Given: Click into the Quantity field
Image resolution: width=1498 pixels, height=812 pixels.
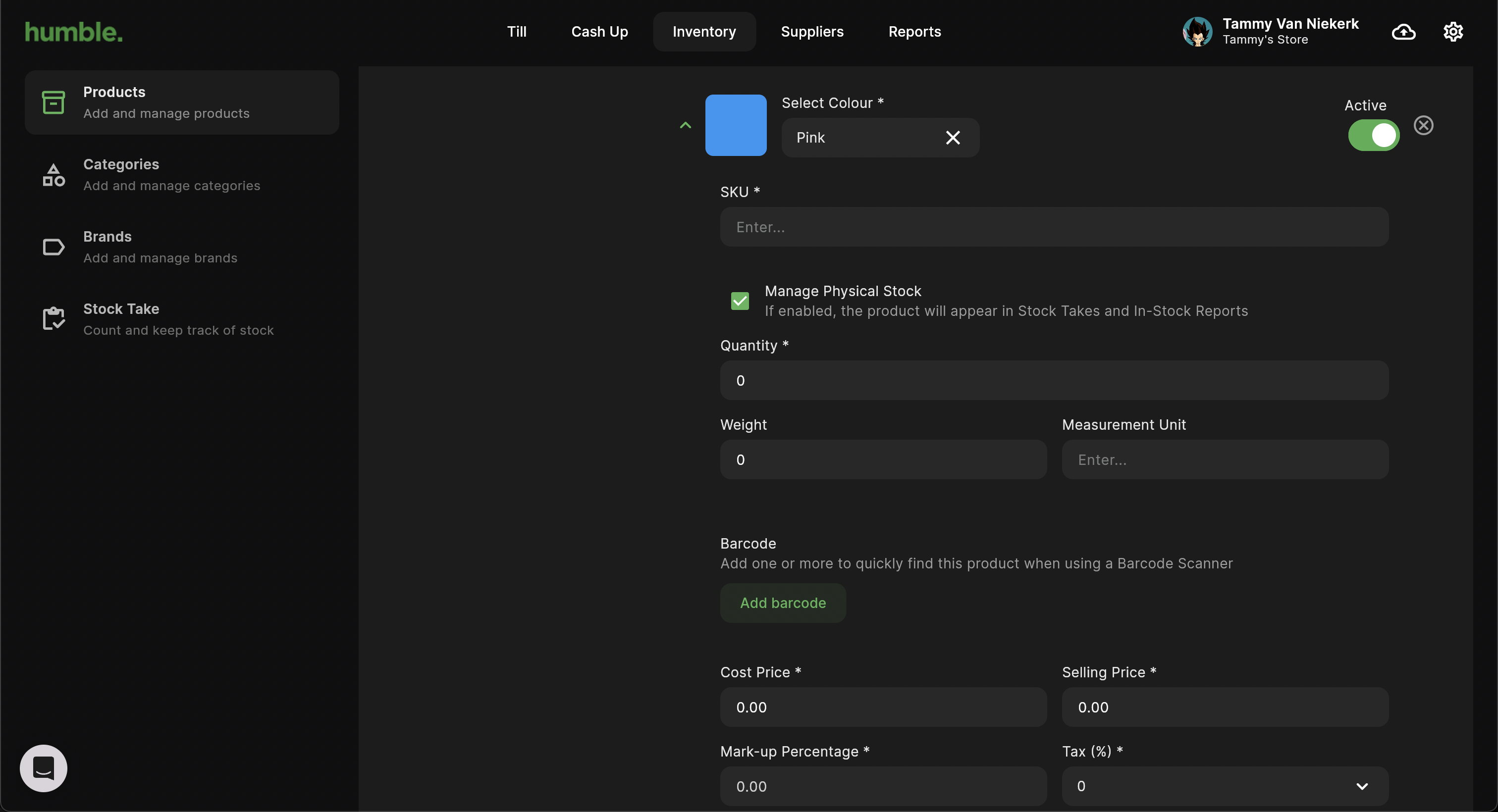Looking at the screenshot, I should click(1054, 380).
